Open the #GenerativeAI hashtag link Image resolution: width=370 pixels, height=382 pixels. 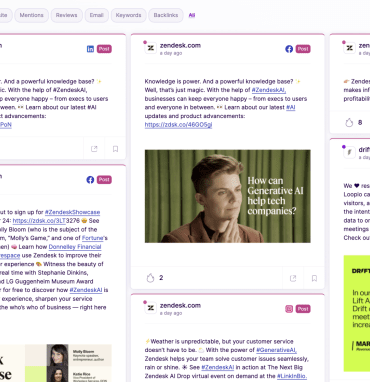[x=276, y=350]
